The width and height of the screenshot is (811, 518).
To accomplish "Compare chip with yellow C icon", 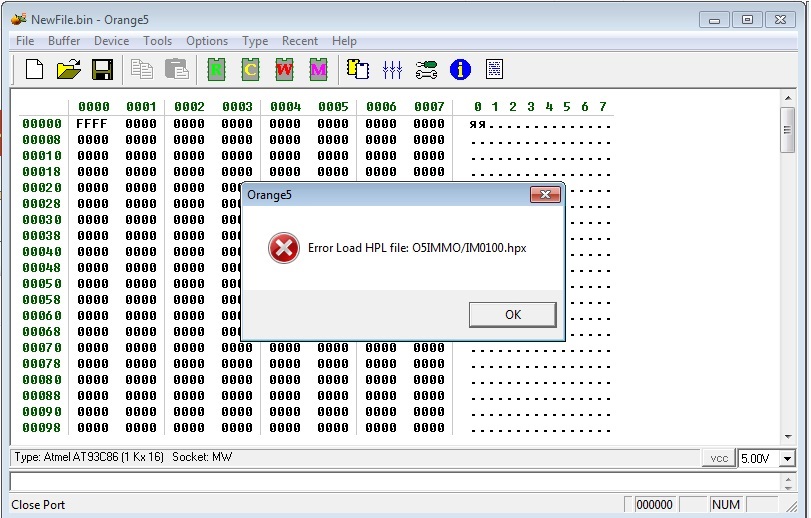I will 250,69.
